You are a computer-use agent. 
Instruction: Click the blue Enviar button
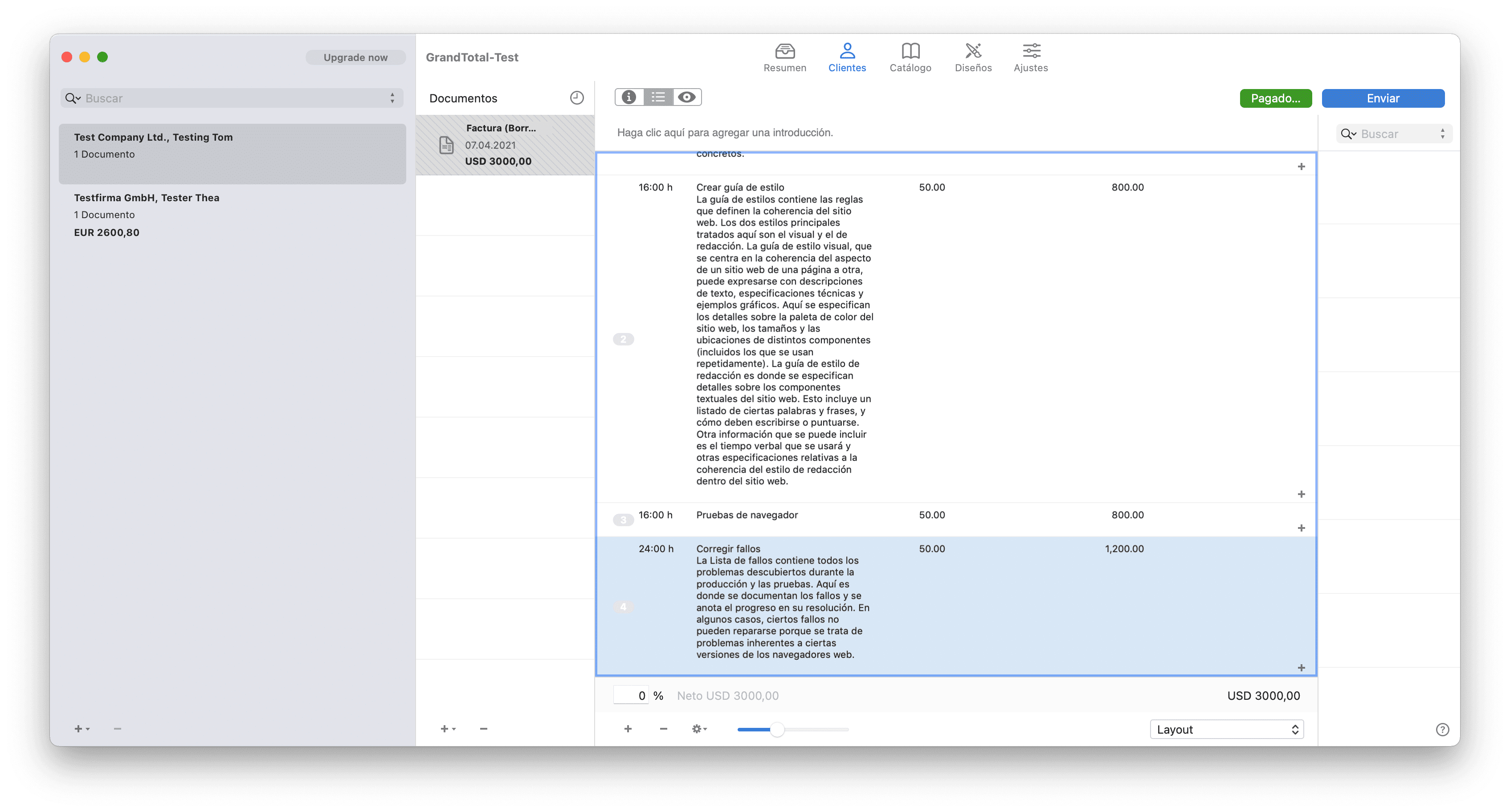click(1382, 98)
